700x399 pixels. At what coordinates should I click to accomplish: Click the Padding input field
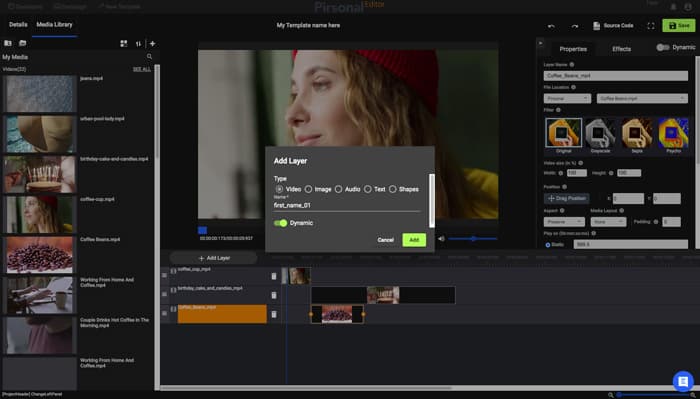(671, 221)
